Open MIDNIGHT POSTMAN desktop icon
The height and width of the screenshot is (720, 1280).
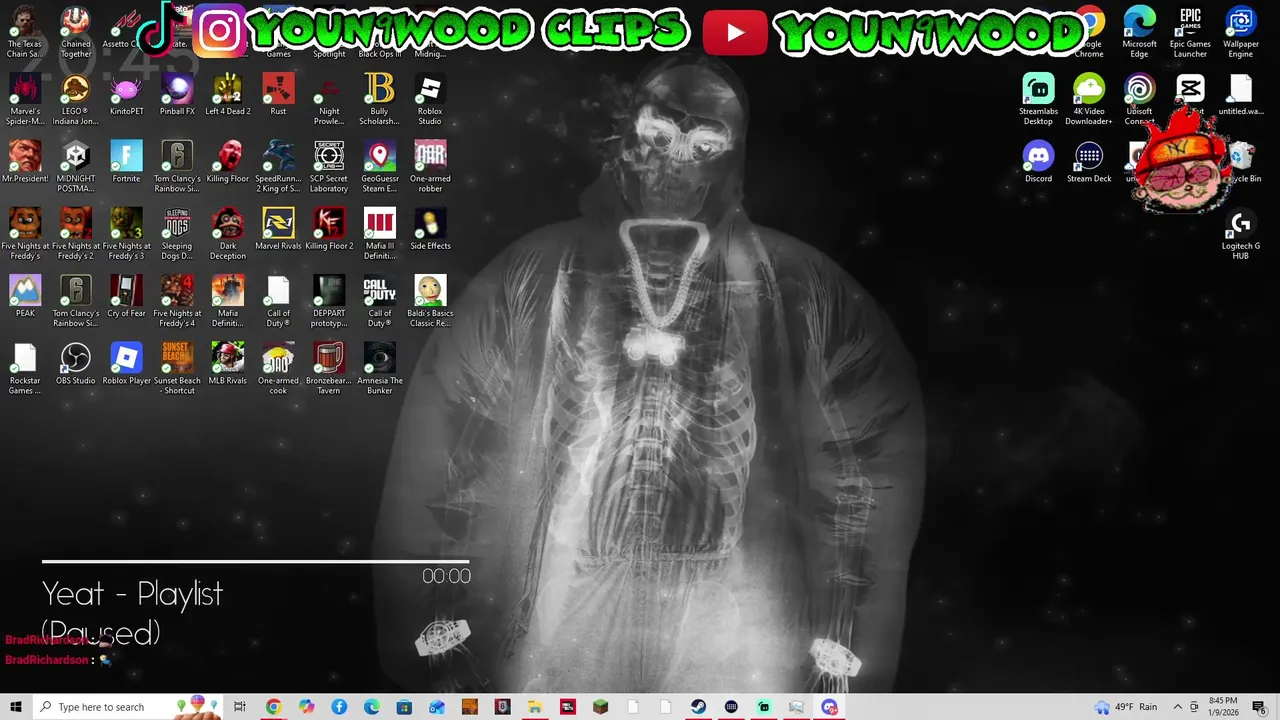76,167
